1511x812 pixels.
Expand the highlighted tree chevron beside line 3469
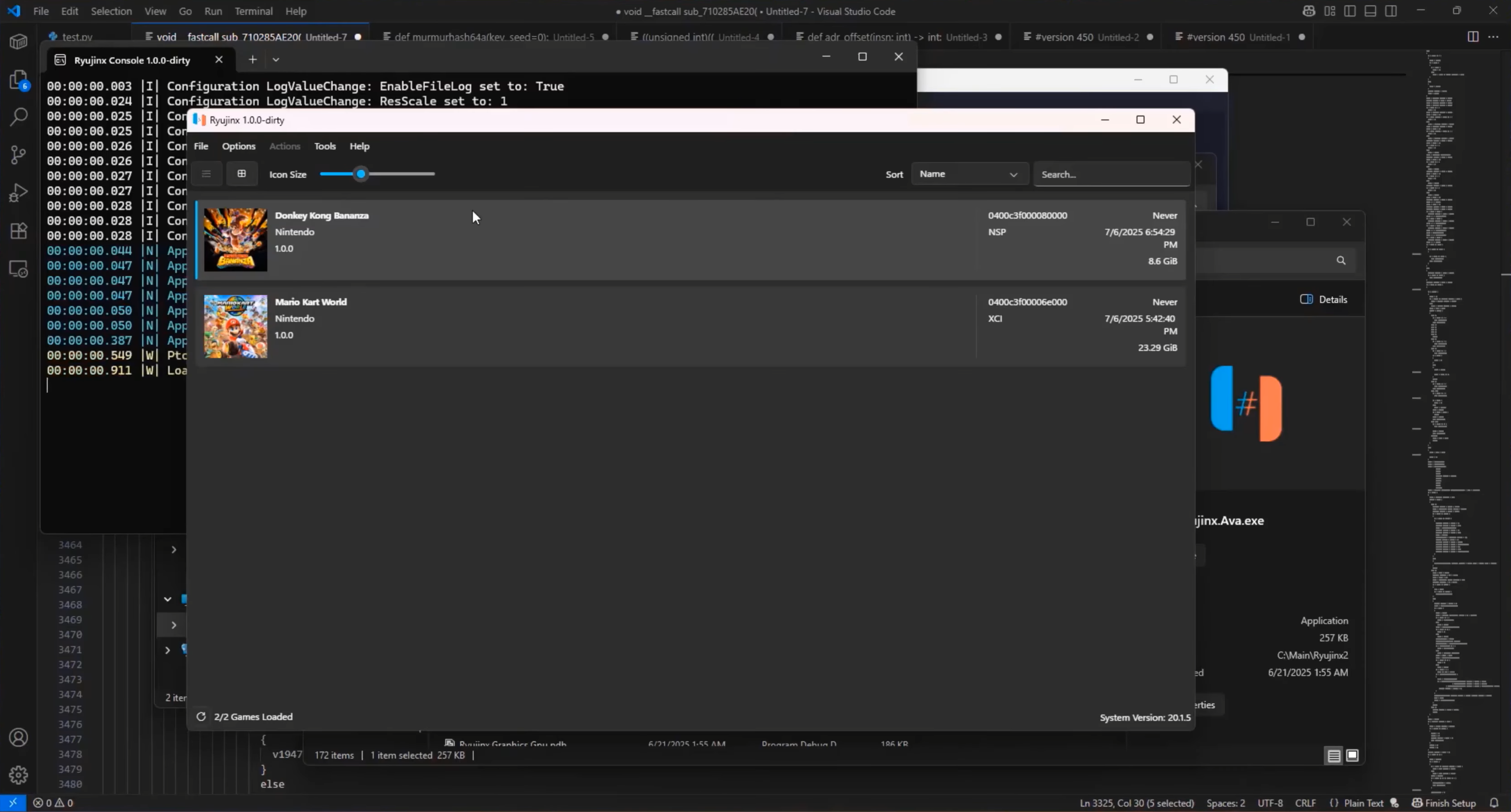point(174,625)
